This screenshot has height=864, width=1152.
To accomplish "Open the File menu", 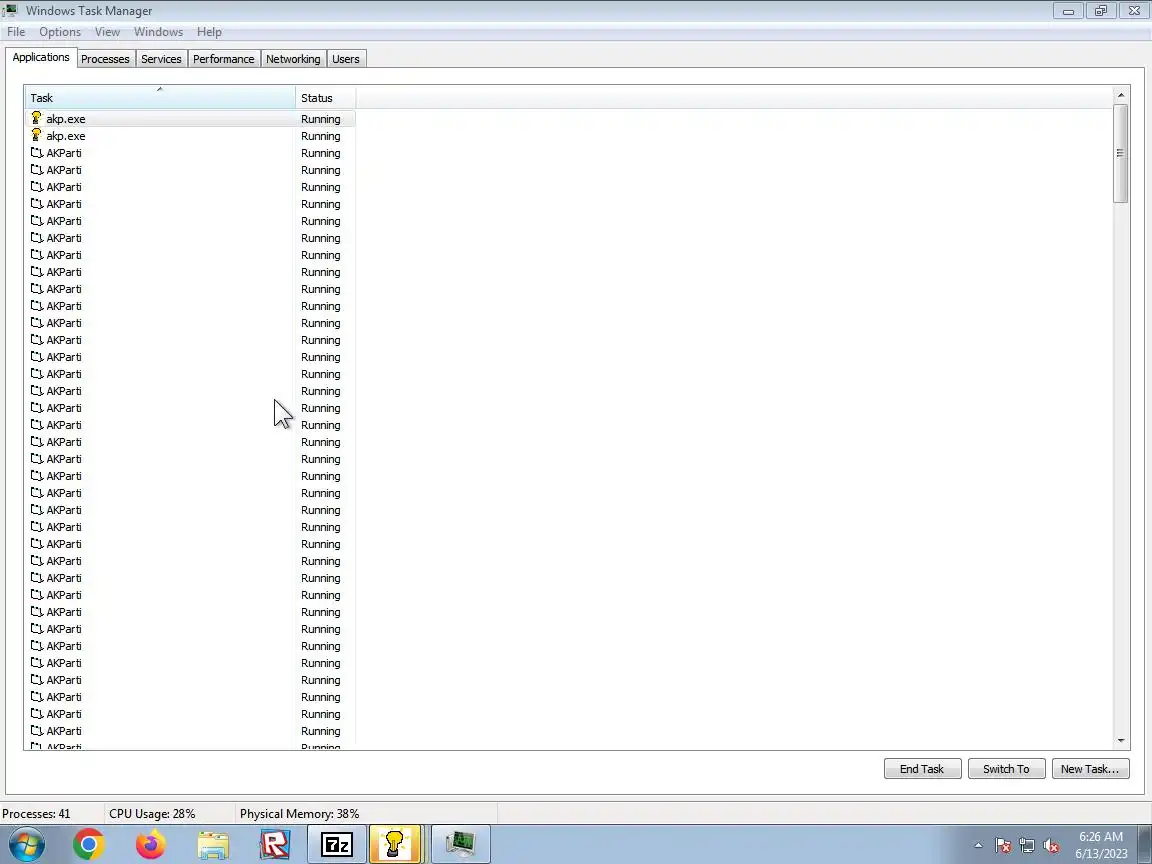I will point(15,32).
